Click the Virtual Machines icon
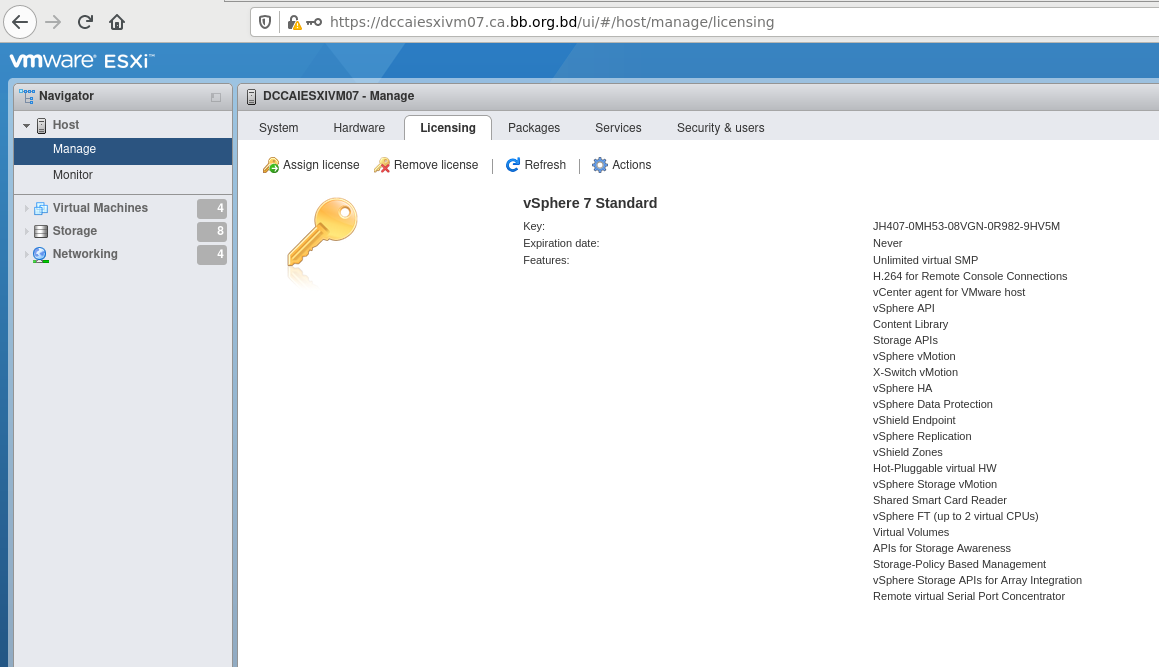 click(41, 209)
